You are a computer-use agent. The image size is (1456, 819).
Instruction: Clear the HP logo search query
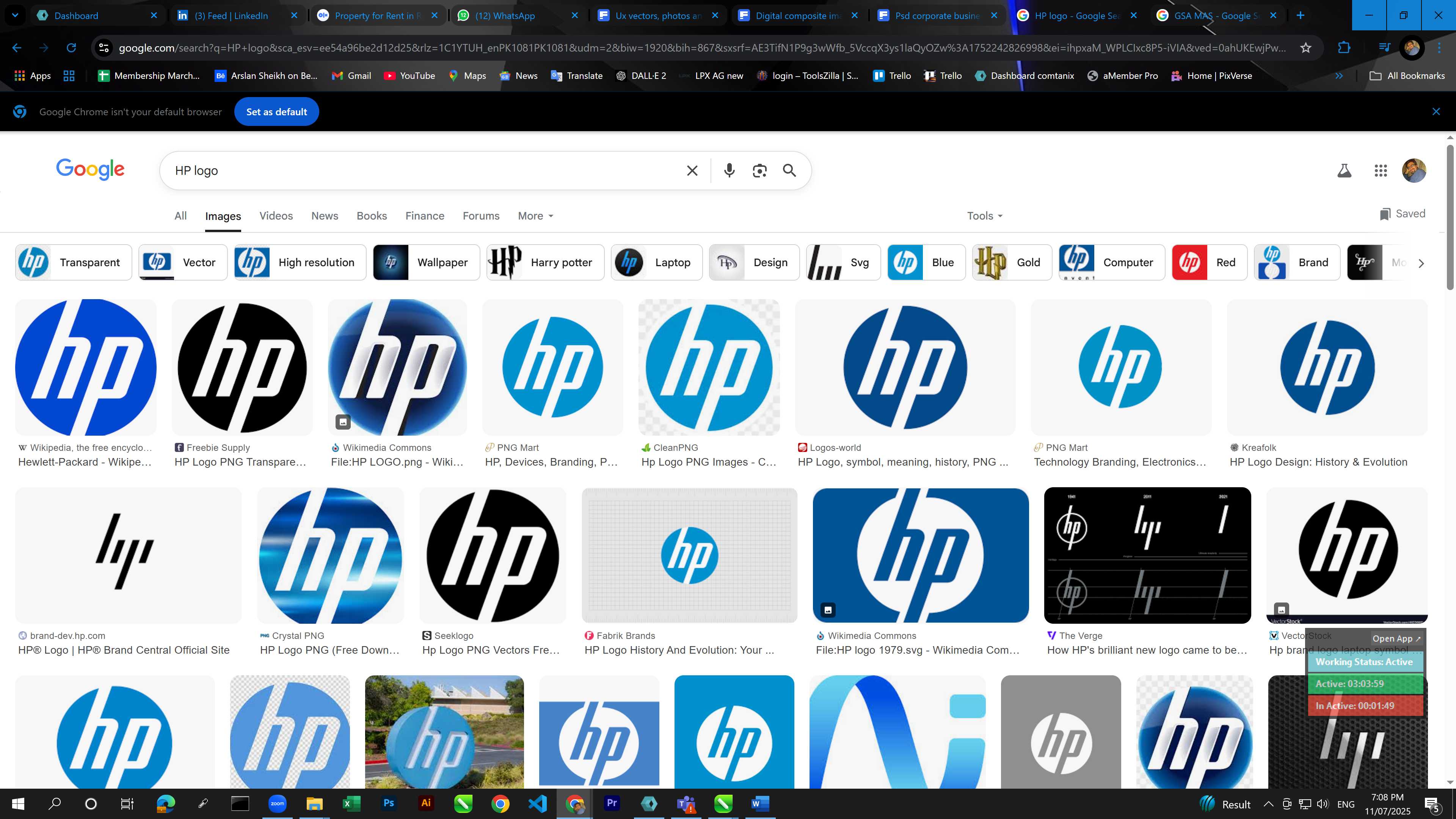pos(692,170)
